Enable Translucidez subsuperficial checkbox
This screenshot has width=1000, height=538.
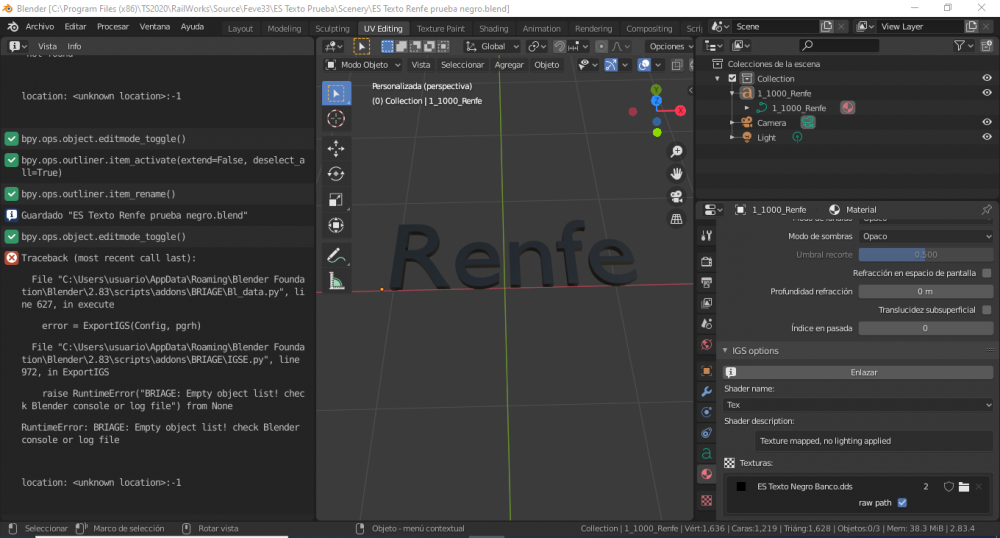pyautogui.click(x=987, y=310)
